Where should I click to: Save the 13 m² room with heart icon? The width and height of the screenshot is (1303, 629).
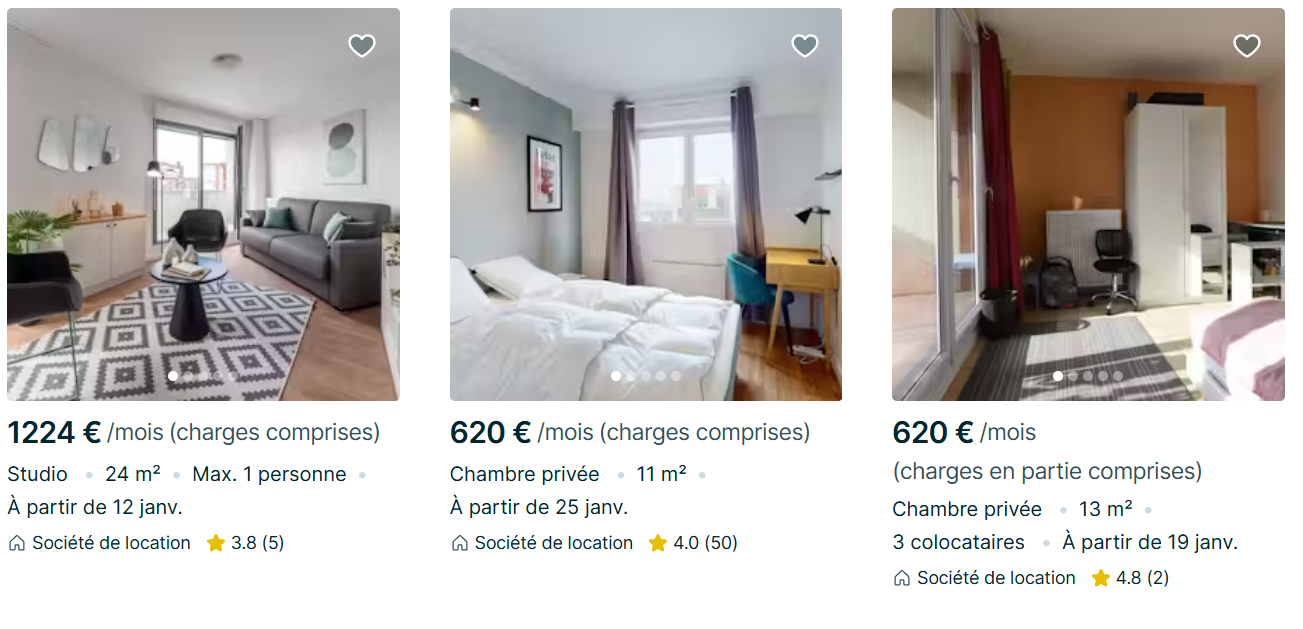click(x=1247, y=46)
